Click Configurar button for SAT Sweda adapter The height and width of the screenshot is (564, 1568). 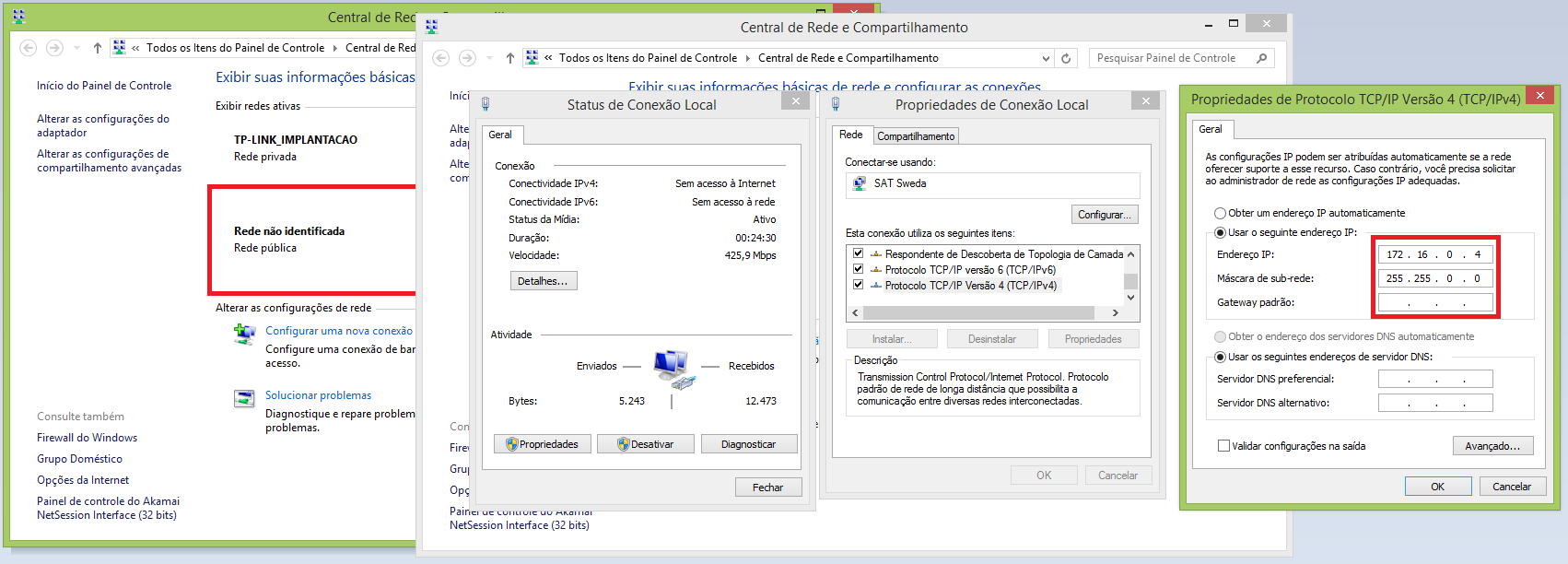(x=1105, y=215)
